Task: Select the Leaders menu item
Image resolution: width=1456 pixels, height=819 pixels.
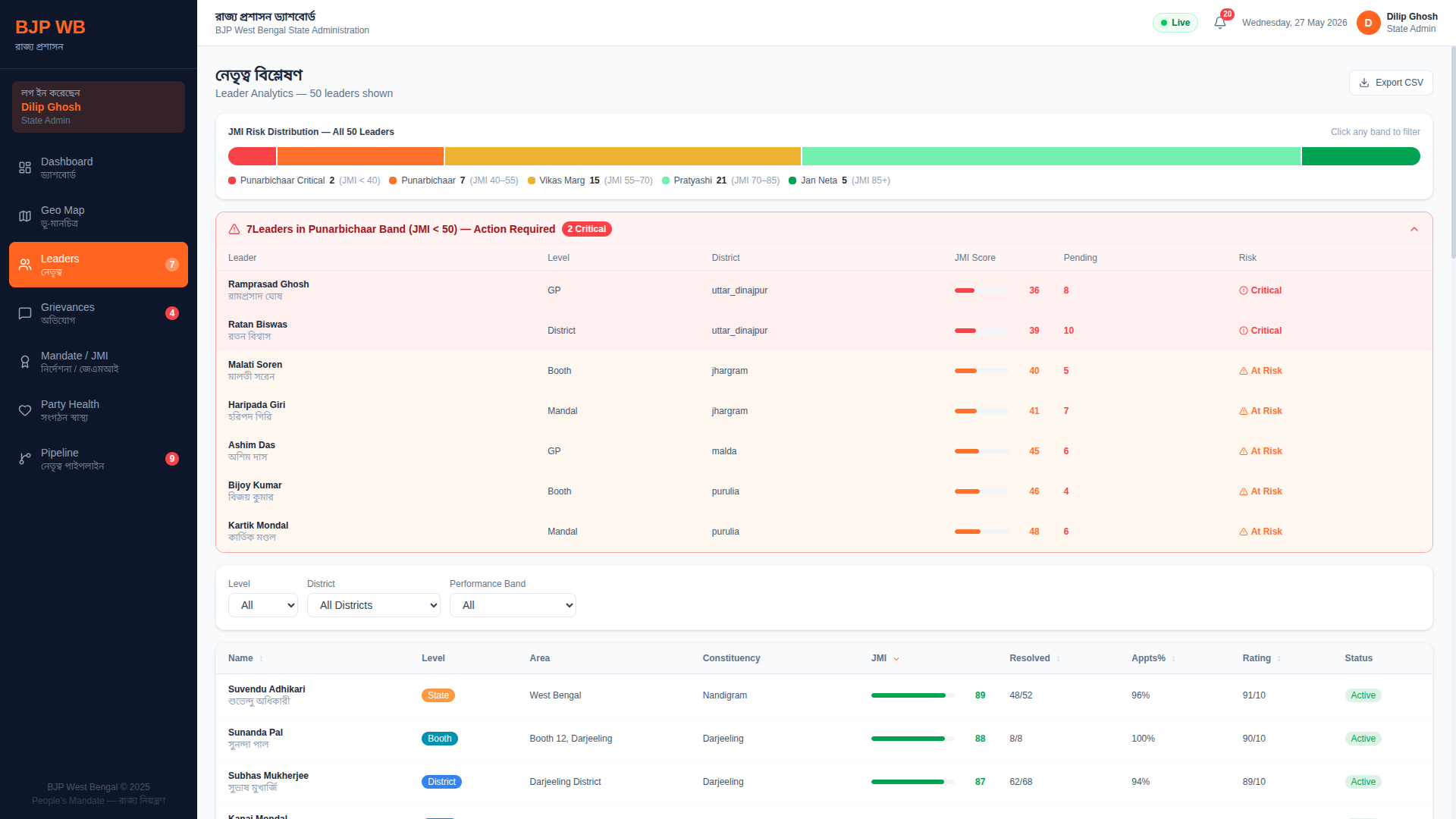Action: (99, 265)
